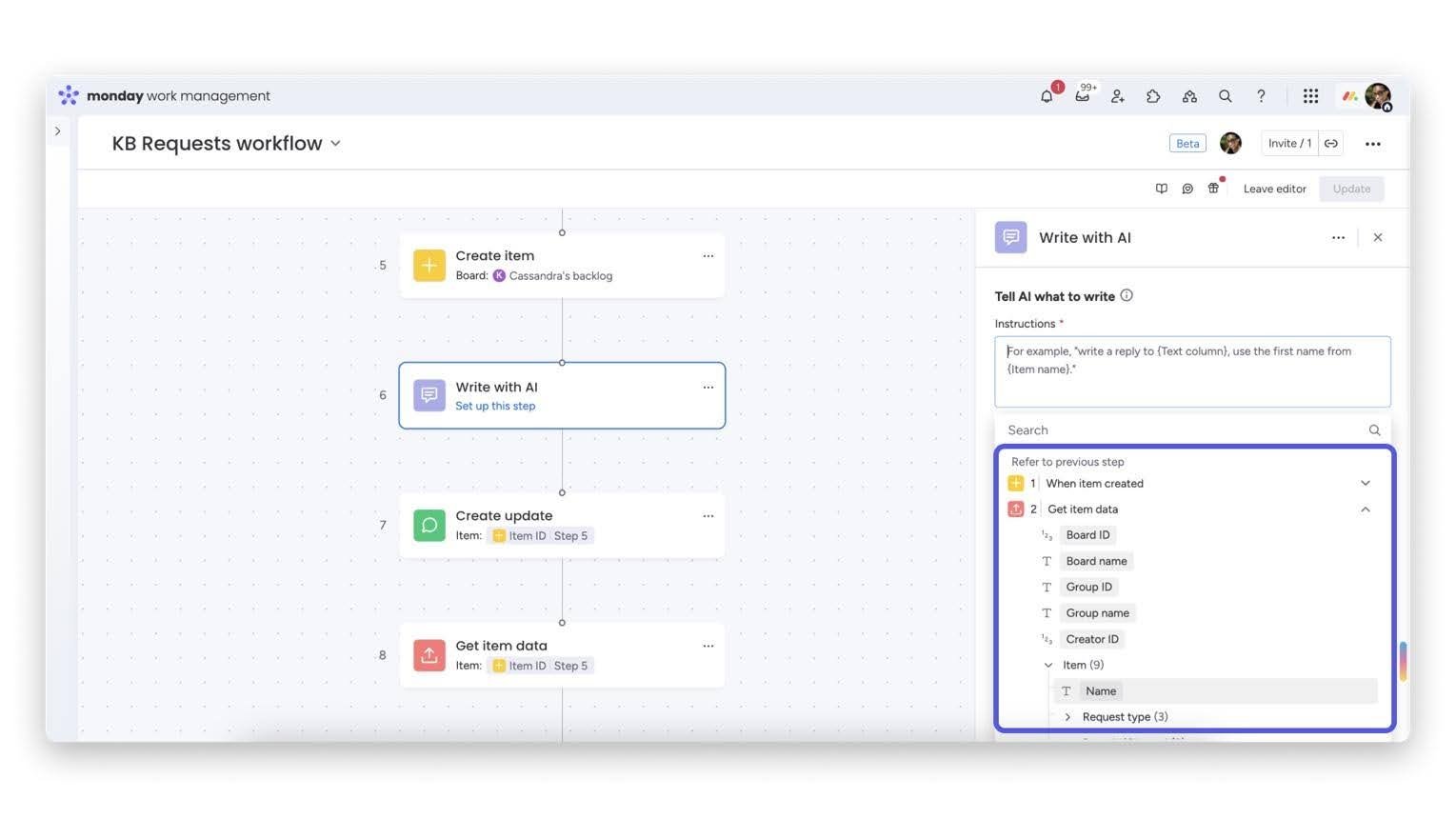Expand the collapsed left sidebar
1456x819 pixels.
pyautogui.click(x=58, y=131)
